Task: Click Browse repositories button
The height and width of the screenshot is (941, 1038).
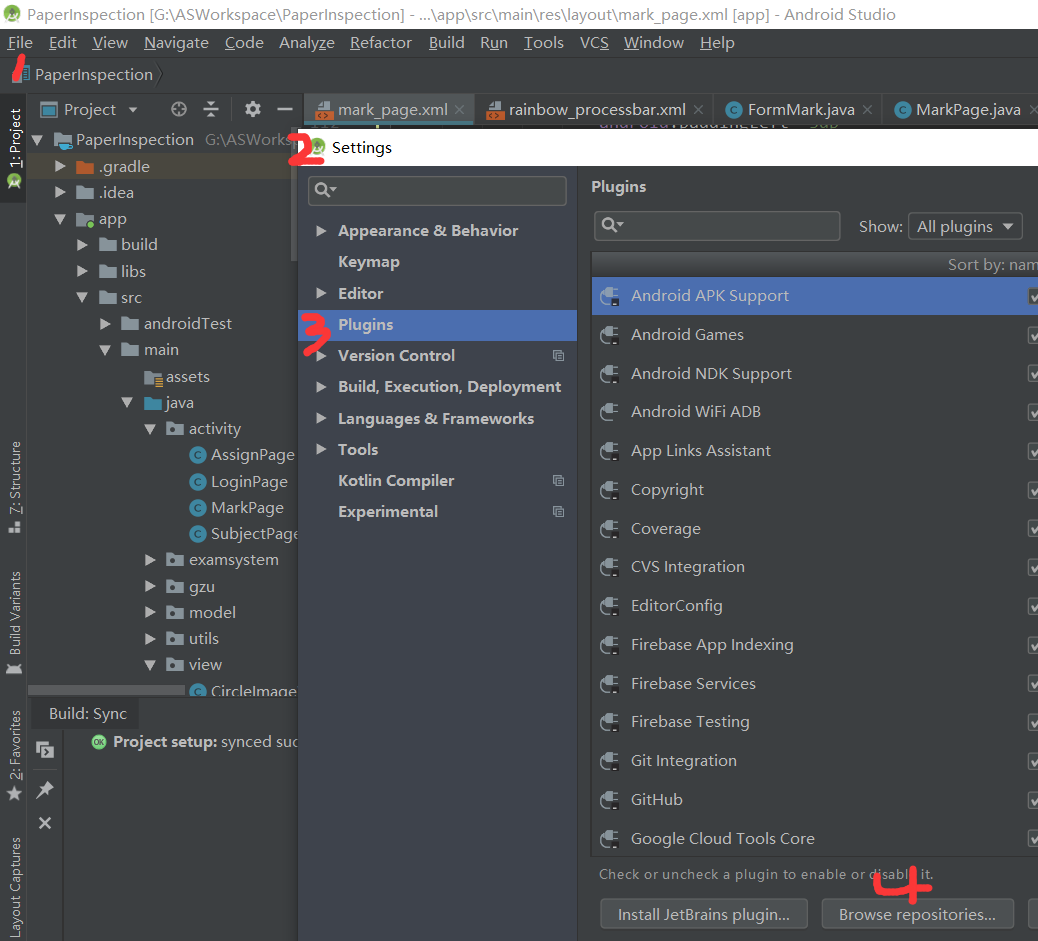Action: [917, 915]
